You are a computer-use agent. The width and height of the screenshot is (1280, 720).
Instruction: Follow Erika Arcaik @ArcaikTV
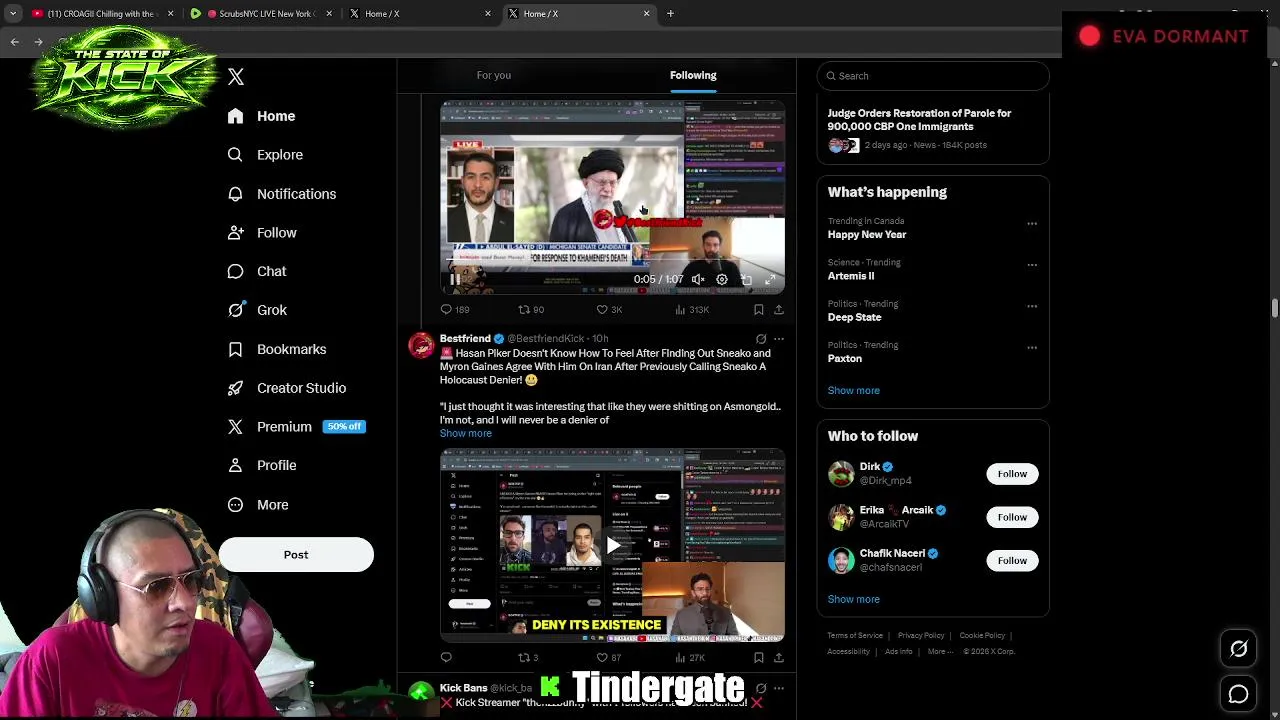1012,517
